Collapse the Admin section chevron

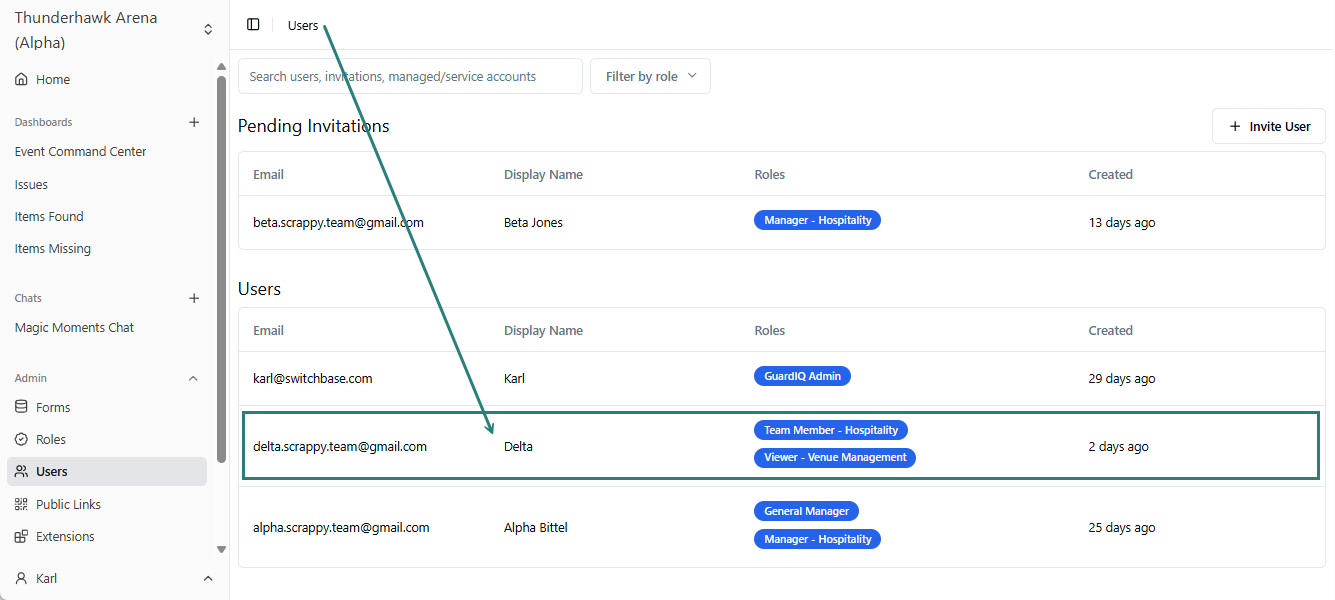click(x=194, y=378)
